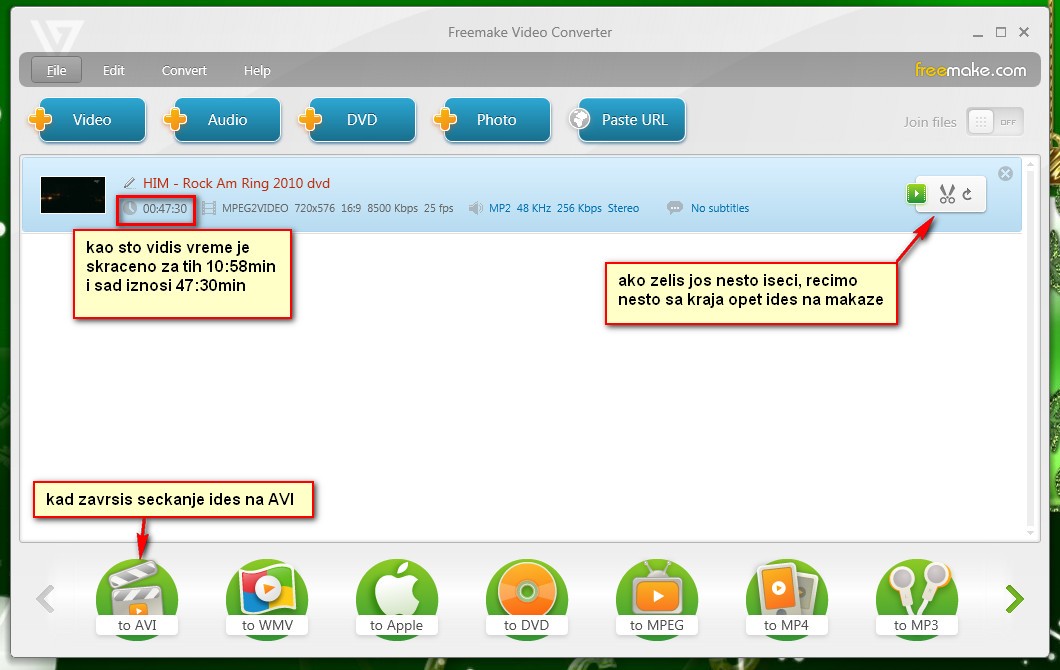
Task: Click the rotate video icon
Action: pos(968,194)
